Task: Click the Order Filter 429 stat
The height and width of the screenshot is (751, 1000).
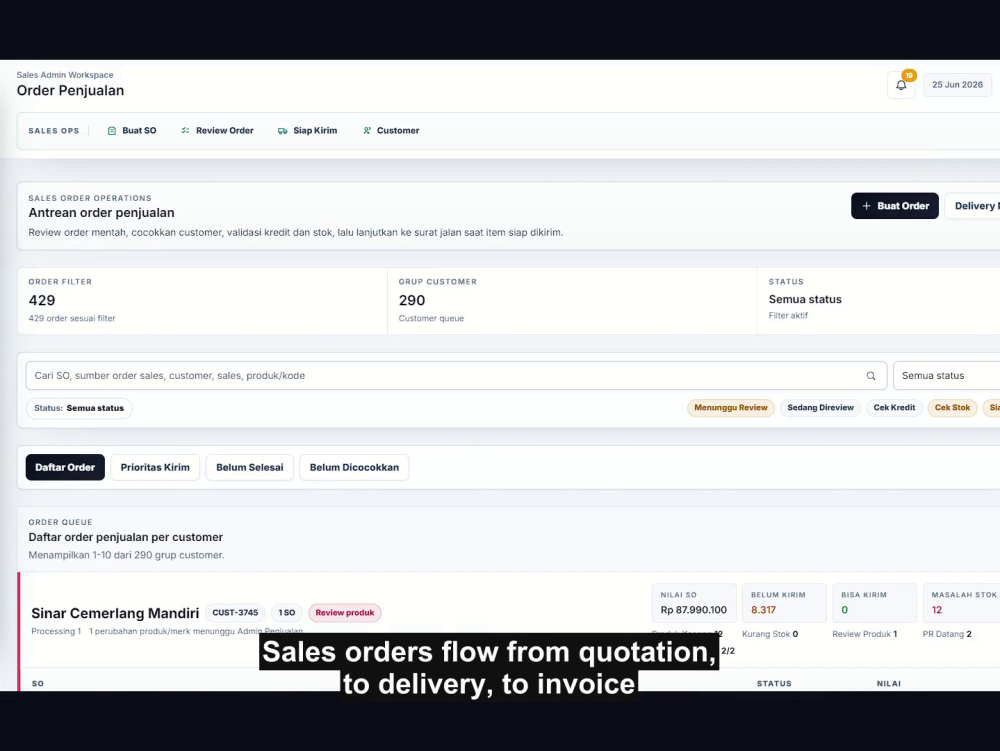Action: 202,300
